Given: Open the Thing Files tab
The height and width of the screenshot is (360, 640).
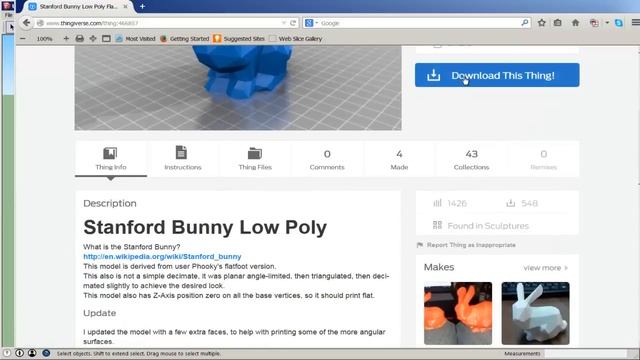Looking at the screenshot, I should (x=255, y=159).
